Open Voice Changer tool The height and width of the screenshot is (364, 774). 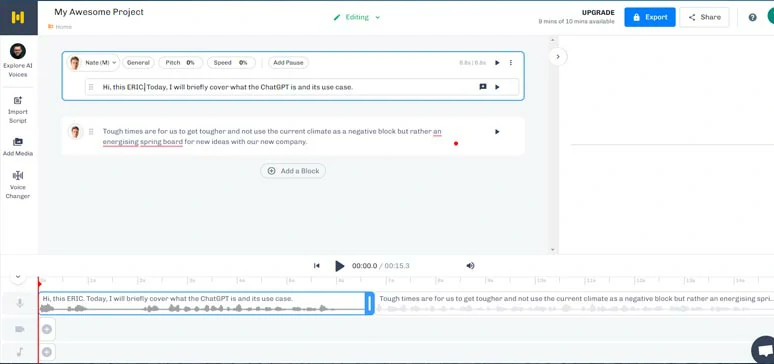click(x=18, y=185)
